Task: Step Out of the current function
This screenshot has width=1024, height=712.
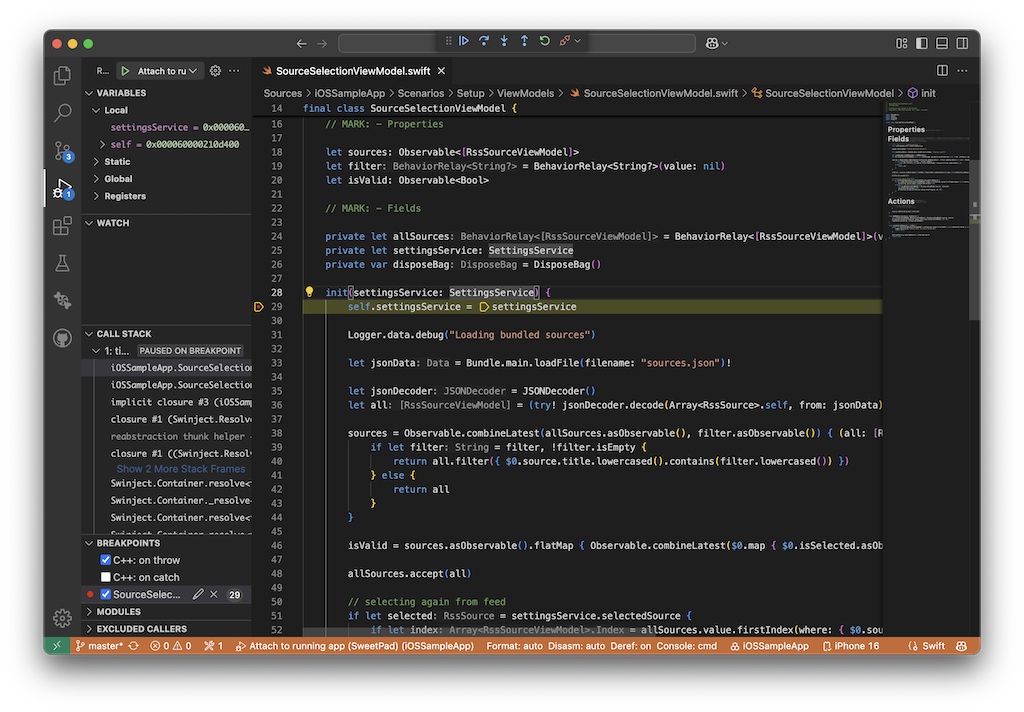Action: [523, 42]
